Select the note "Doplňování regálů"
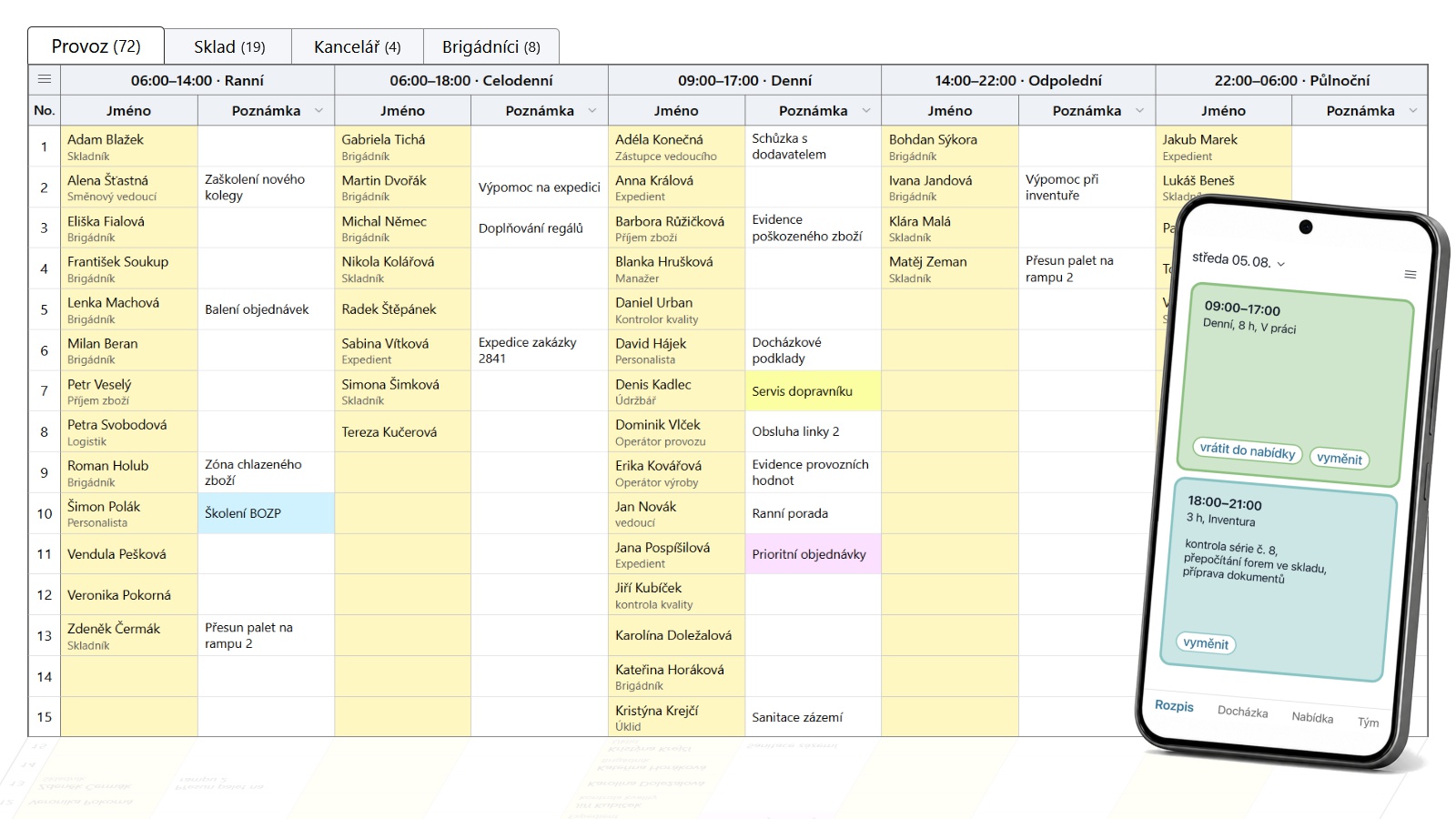The width and height of the screenshot is (1456, 819). coord(540,228)
